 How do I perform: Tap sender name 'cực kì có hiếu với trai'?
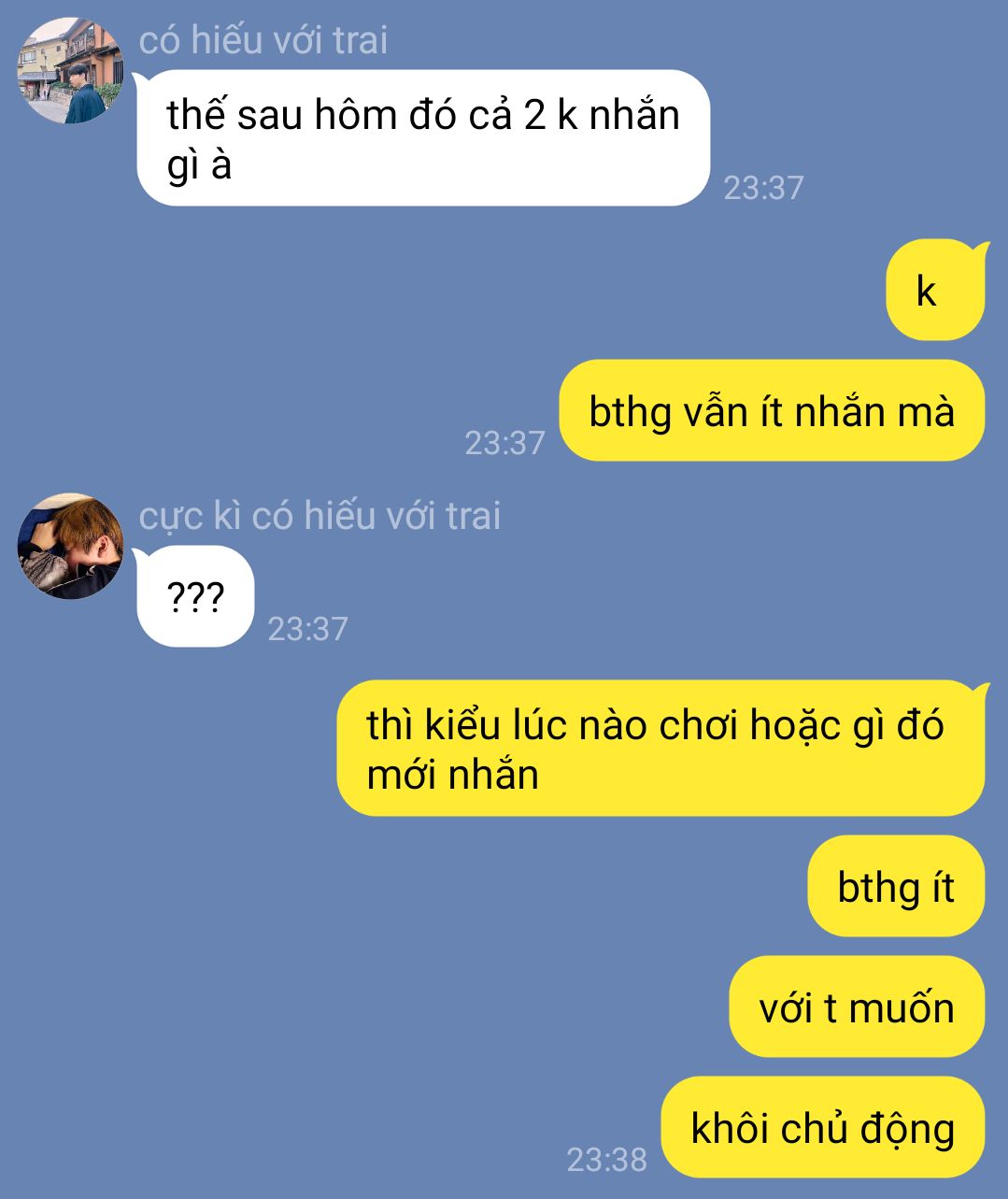point(319,516)
